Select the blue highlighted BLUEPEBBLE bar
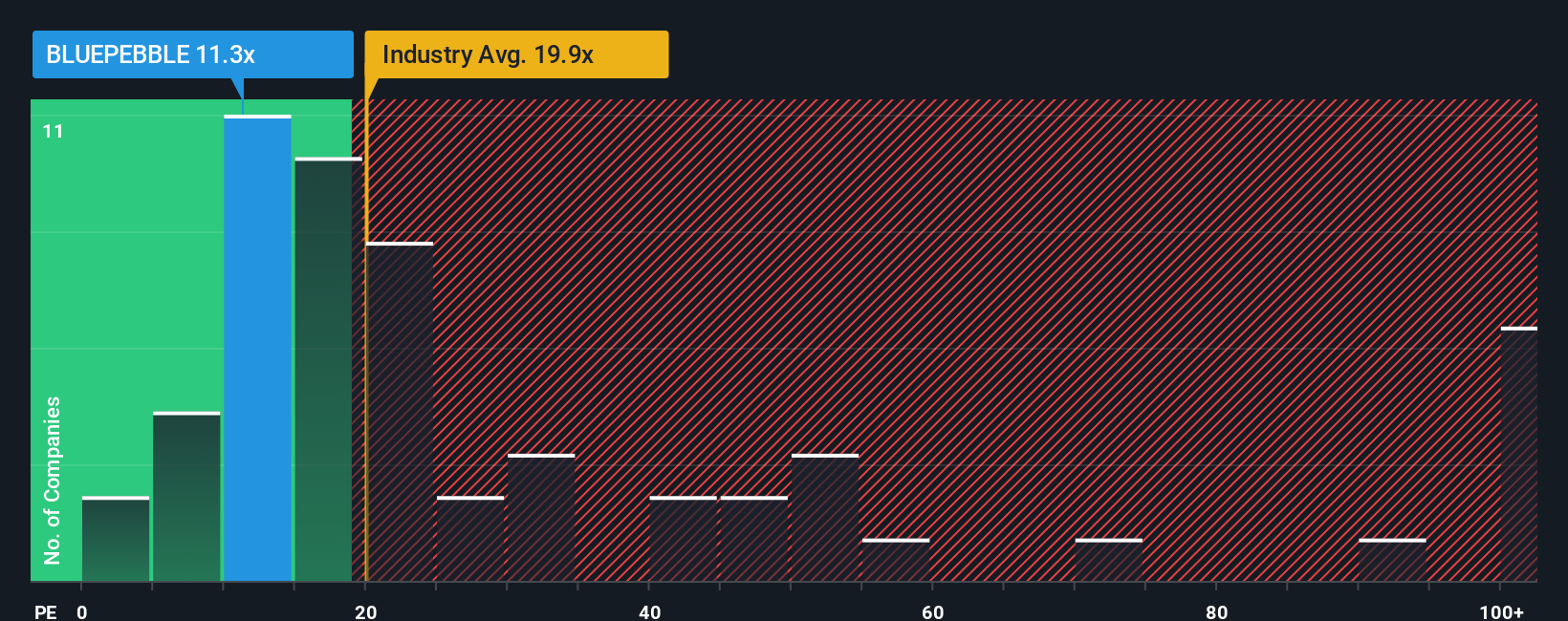The width and height of the screenshot is (1568, 621). pos(257,348)
